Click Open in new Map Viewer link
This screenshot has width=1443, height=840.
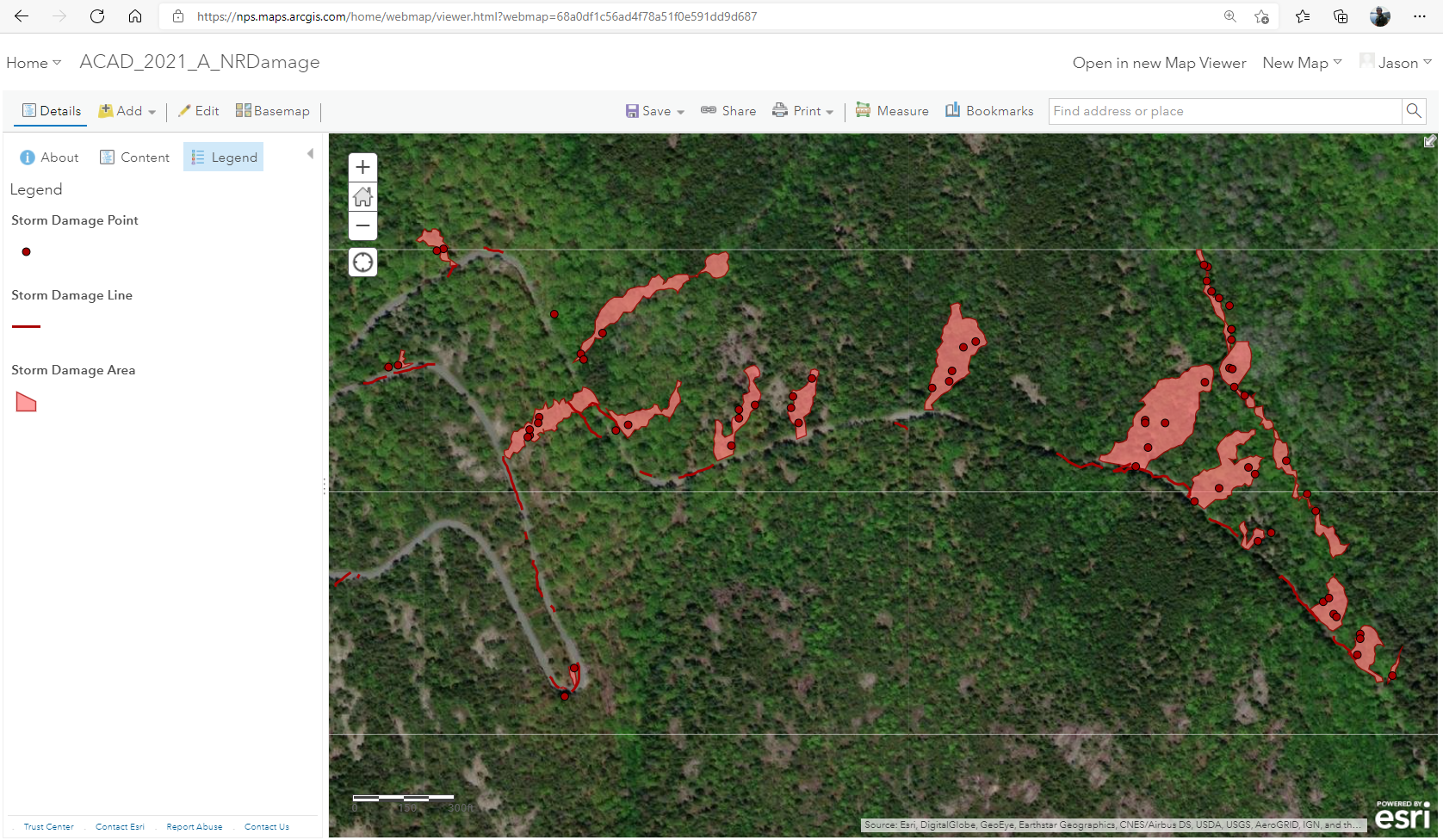pyautogui.click(x=1159, y=63)
